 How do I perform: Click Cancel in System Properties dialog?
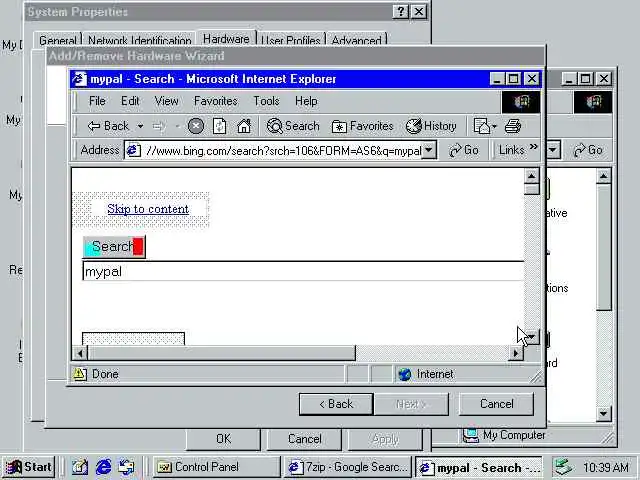304,439
